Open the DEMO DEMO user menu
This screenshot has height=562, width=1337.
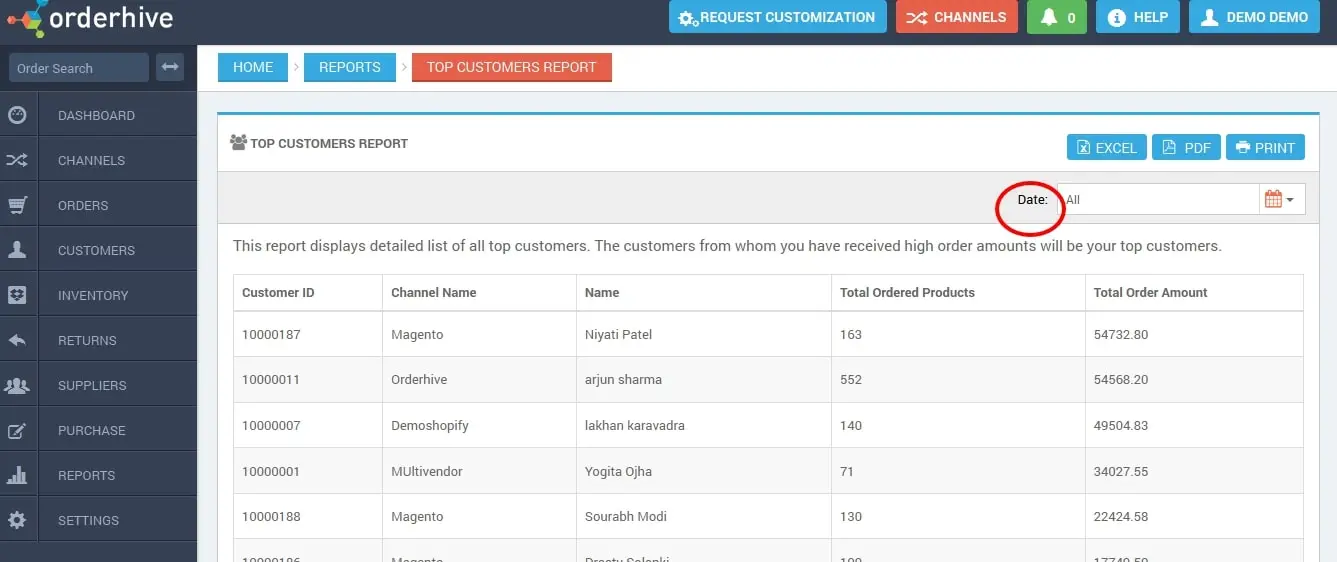(1254, 17)
